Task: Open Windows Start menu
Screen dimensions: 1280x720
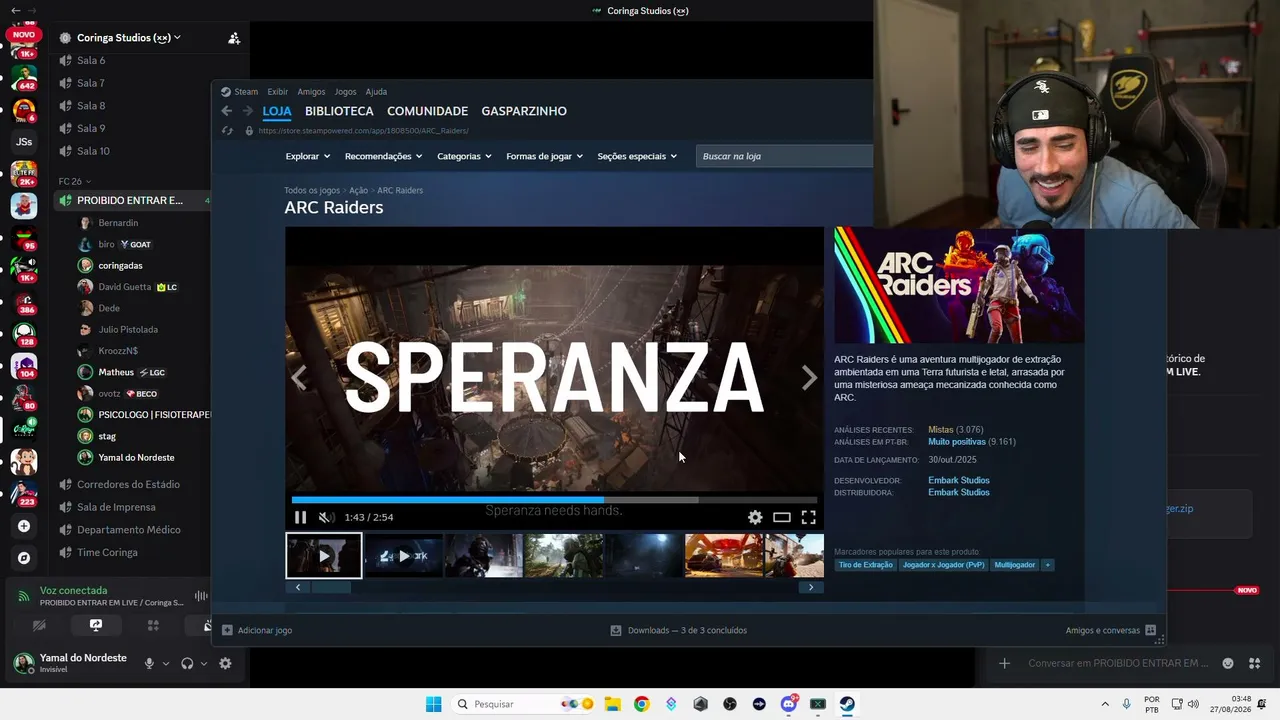Action: pos(433,704)
